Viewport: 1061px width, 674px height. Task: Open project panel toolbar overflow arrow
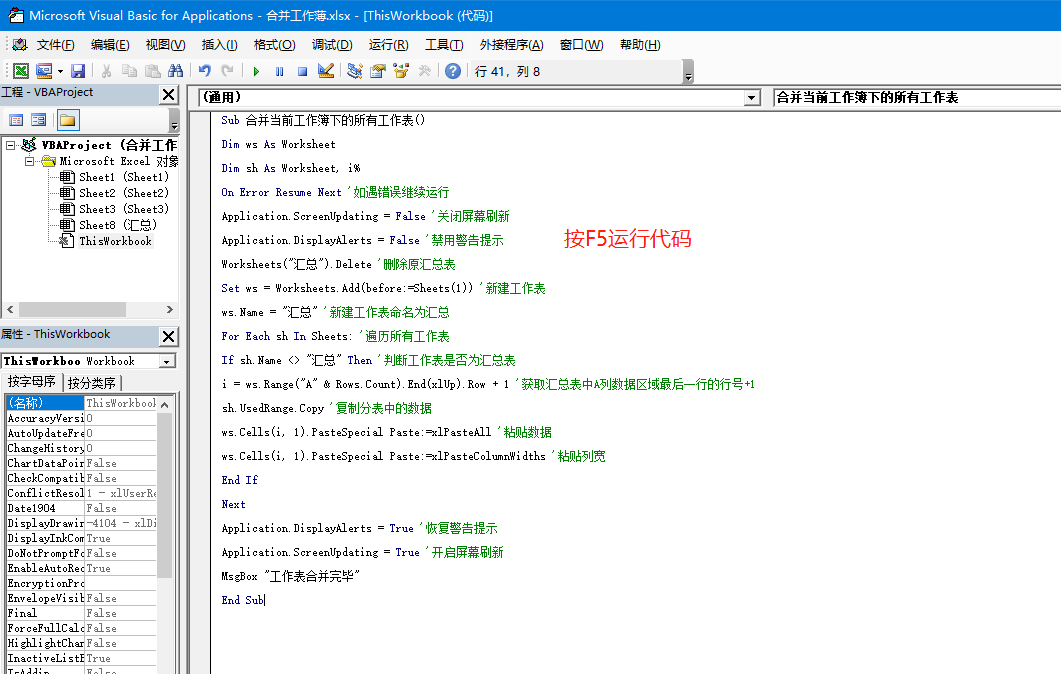174,120
